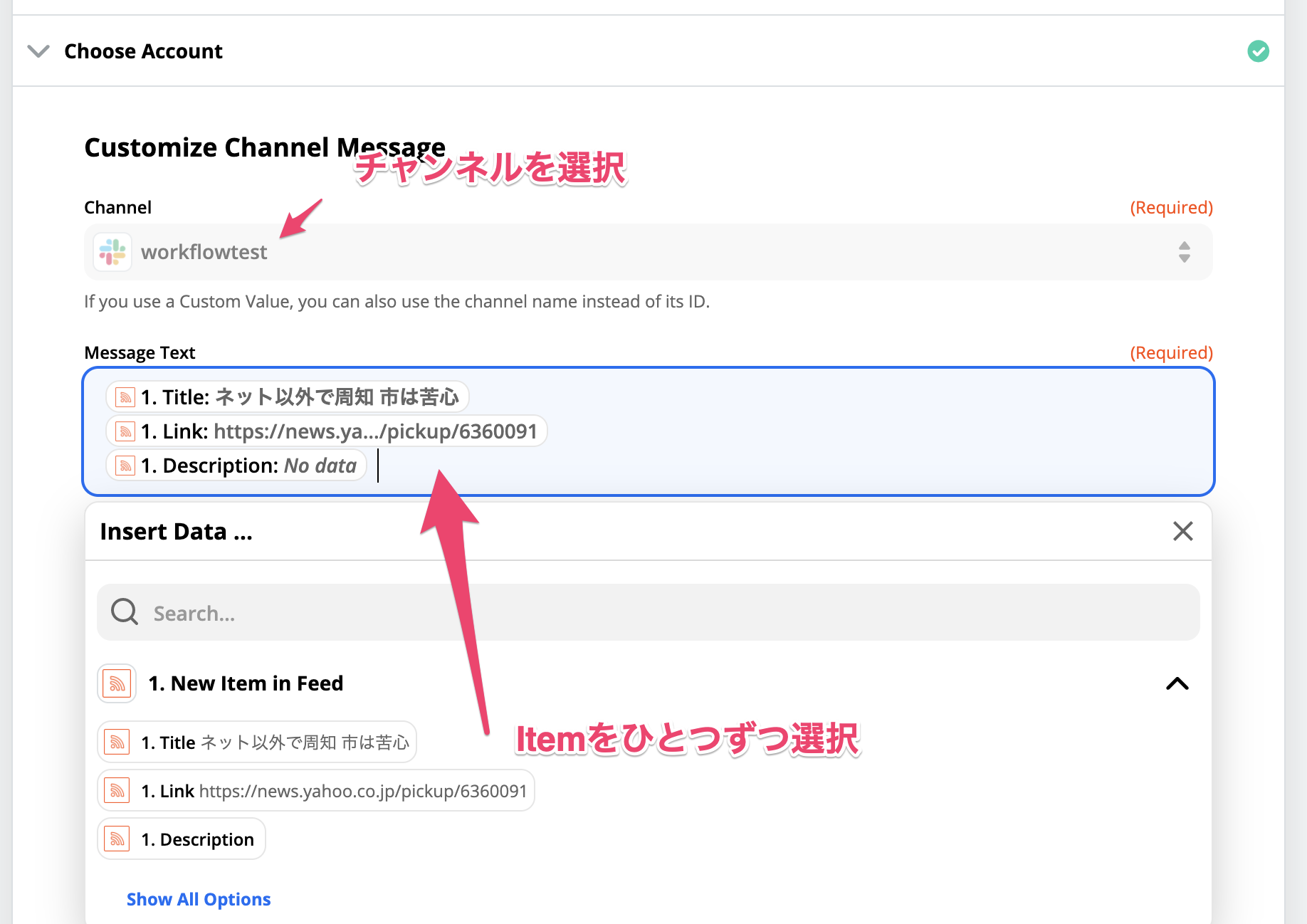Insert the 1. Title data option
This screenshot has height=924, width=1307.
257,742
